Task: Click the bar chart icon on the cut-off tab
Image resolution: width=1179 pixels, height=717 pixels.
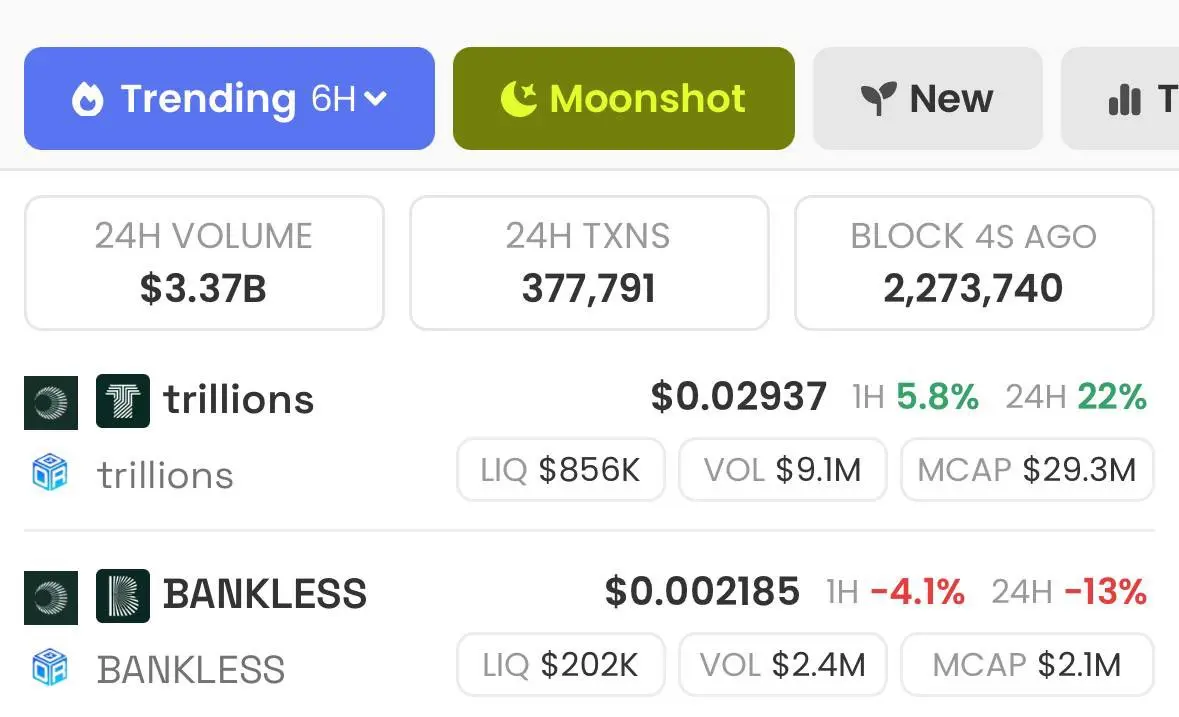Action: coord(1125,99)
